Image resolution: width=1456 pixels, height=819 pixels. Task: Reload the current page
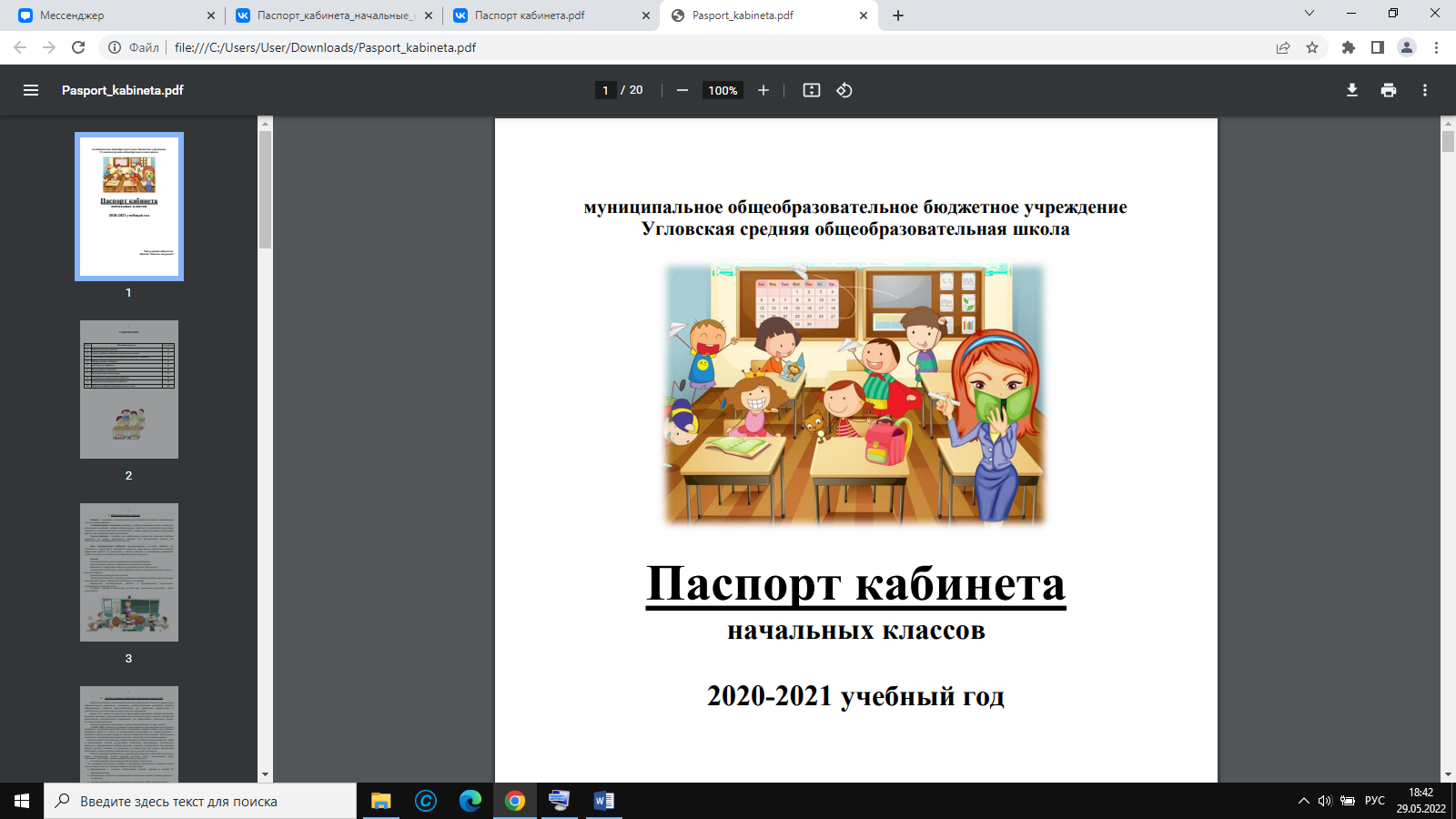pyautogui.click(x=78, y=47)
